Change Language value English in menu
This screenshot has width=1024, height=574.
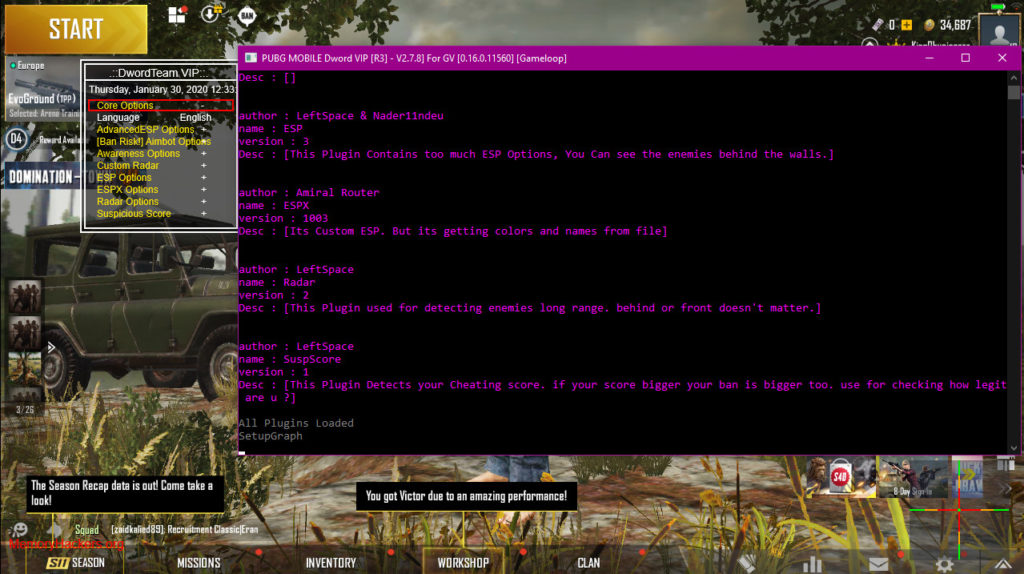(195, 118)
